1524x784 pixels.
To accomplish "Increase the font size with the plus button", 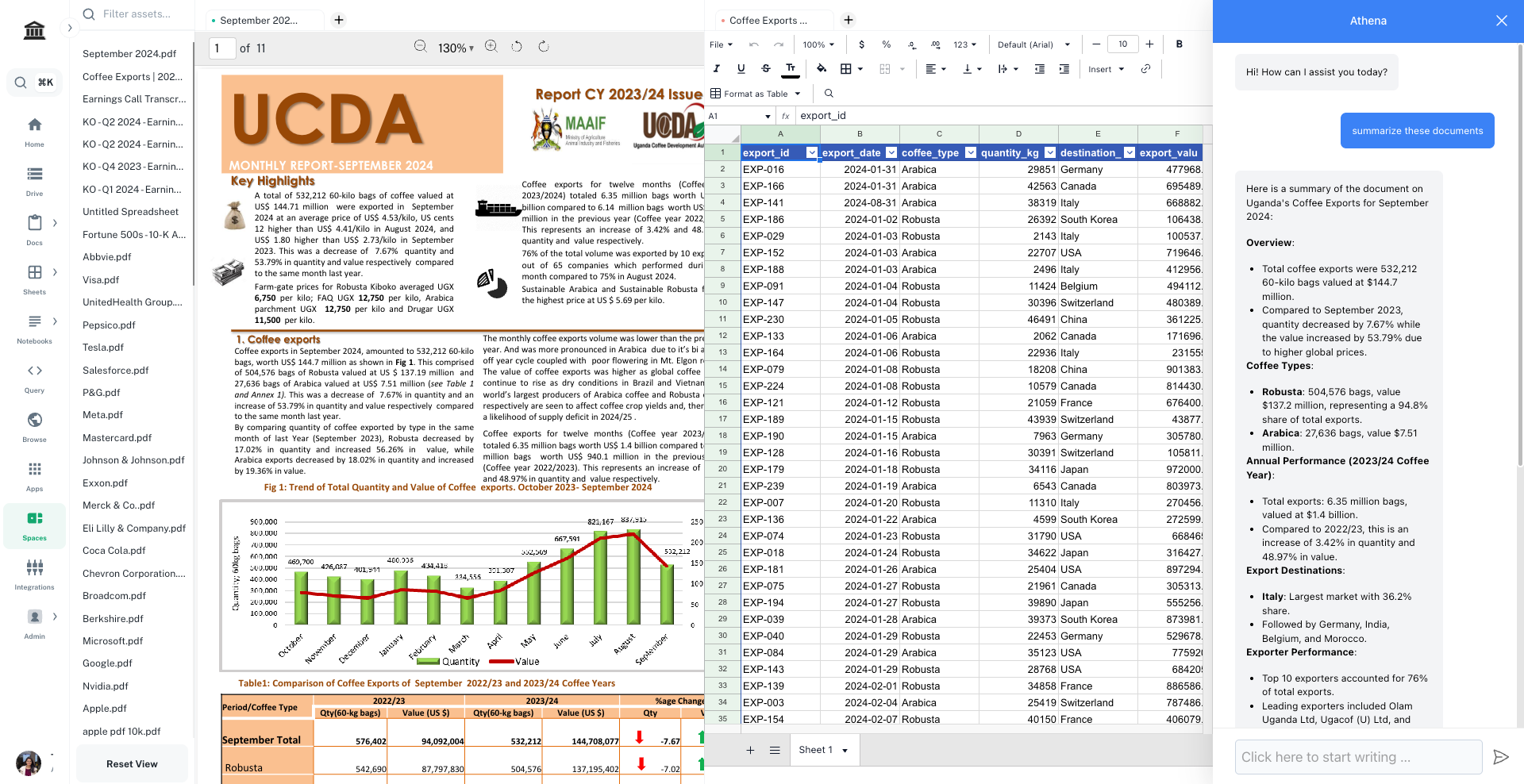I will [1149, 44].
